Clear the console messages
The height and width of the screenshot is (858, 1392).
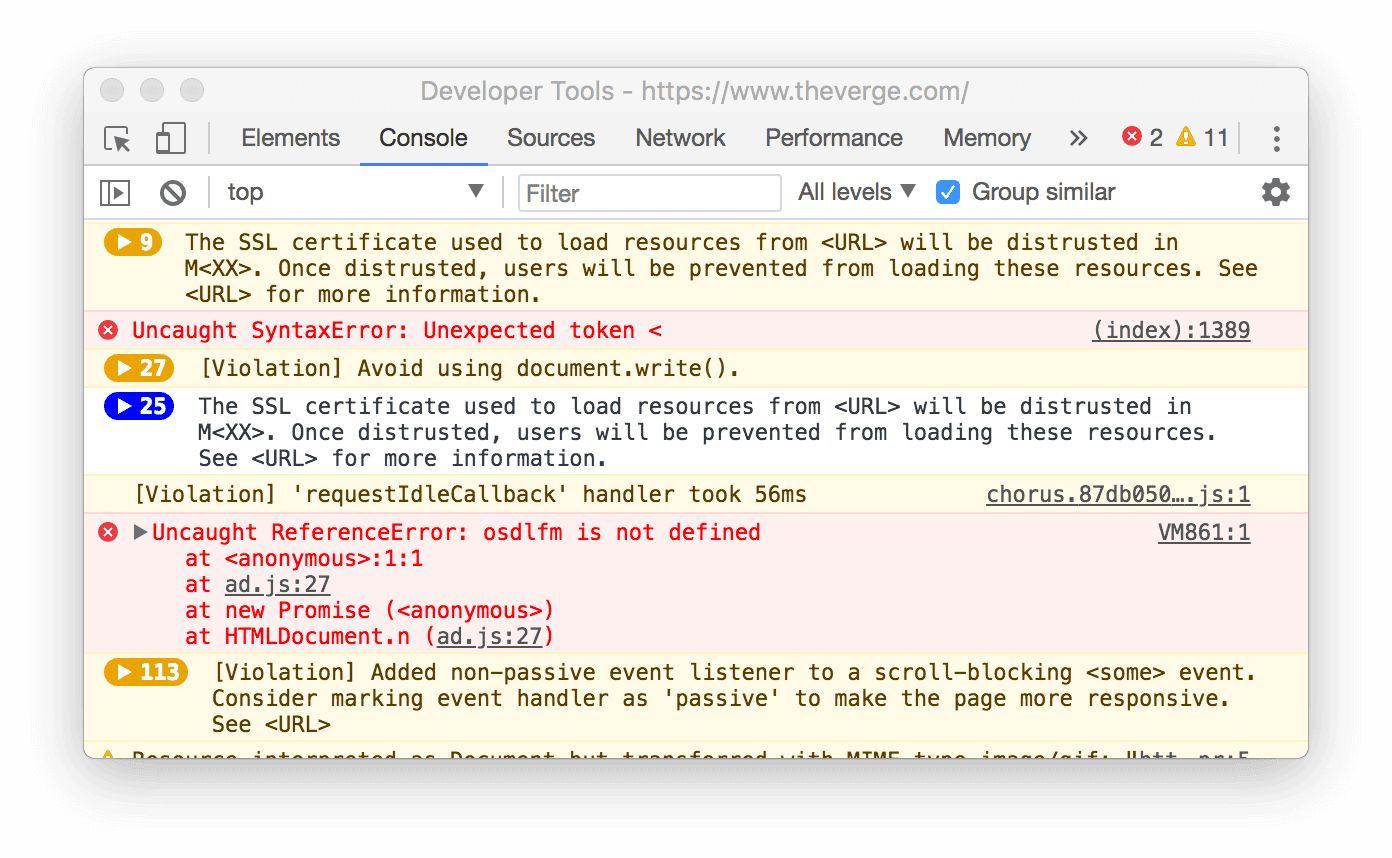coord(172,192)
